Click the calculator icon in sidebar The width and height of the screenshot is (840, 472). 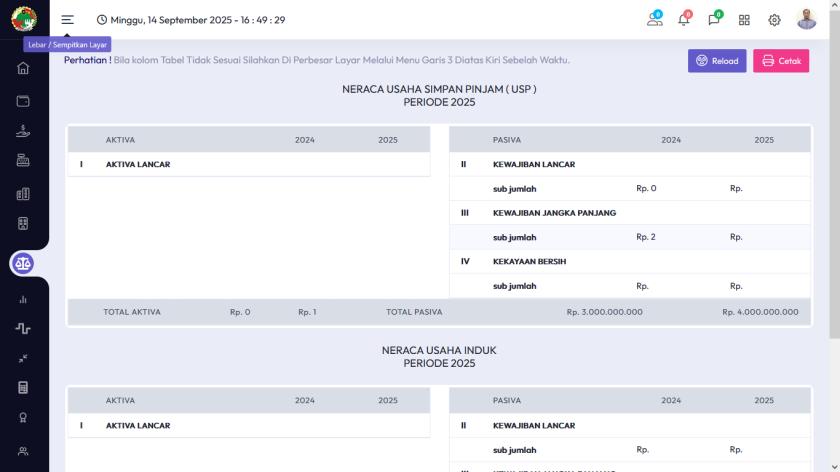pyautogui.click(x=23, y=387)
